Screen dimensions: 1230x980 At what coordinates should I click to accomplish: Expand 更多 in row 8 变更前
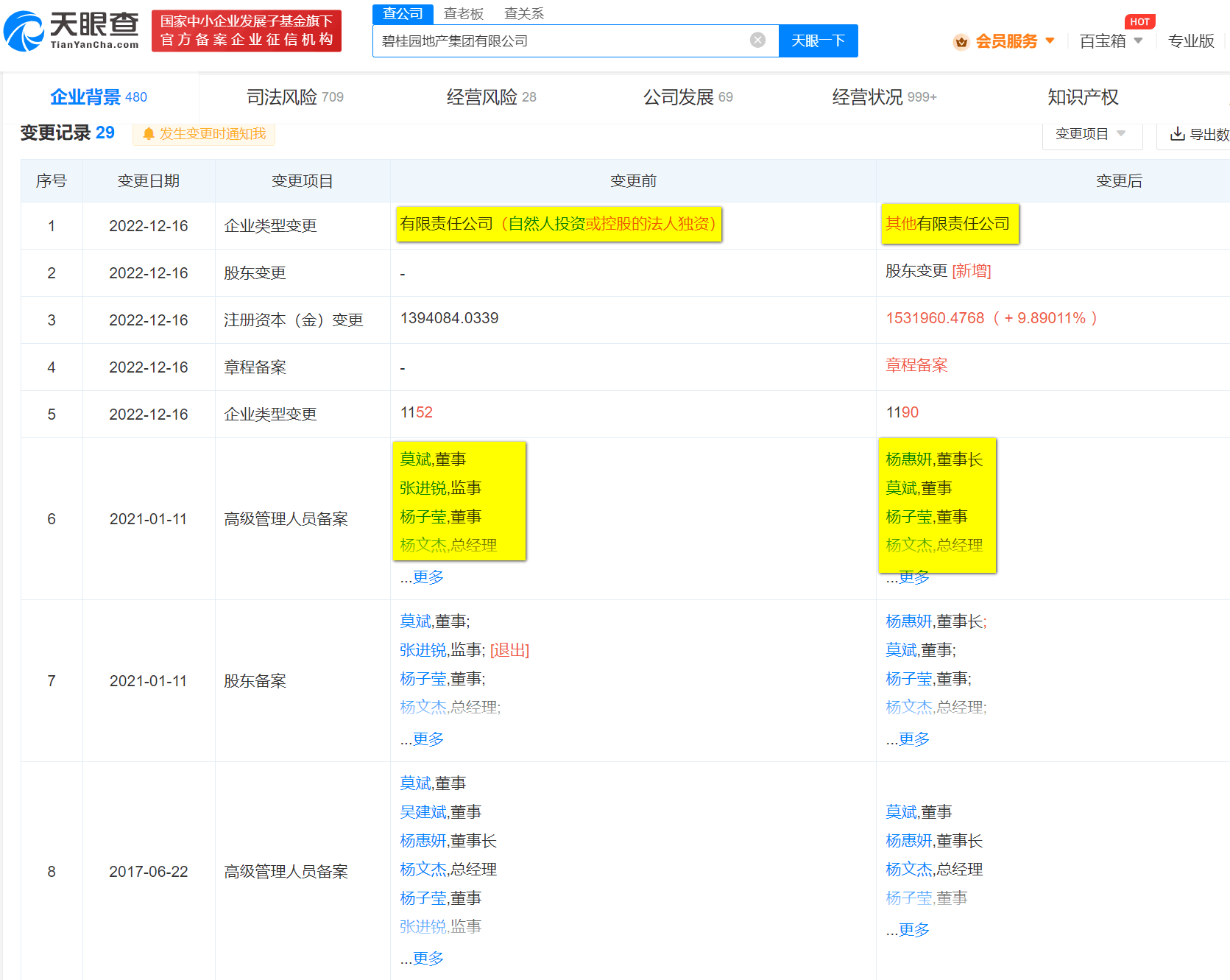pos(428,958)
